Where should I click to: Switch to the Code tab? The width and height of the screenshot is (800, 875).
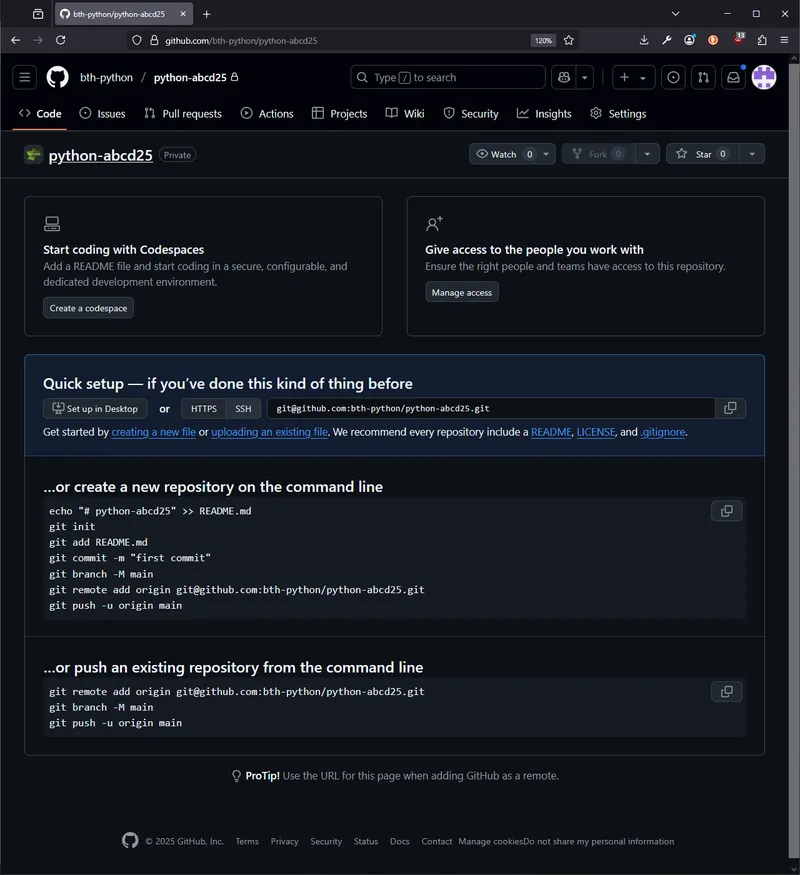[40, 113]
